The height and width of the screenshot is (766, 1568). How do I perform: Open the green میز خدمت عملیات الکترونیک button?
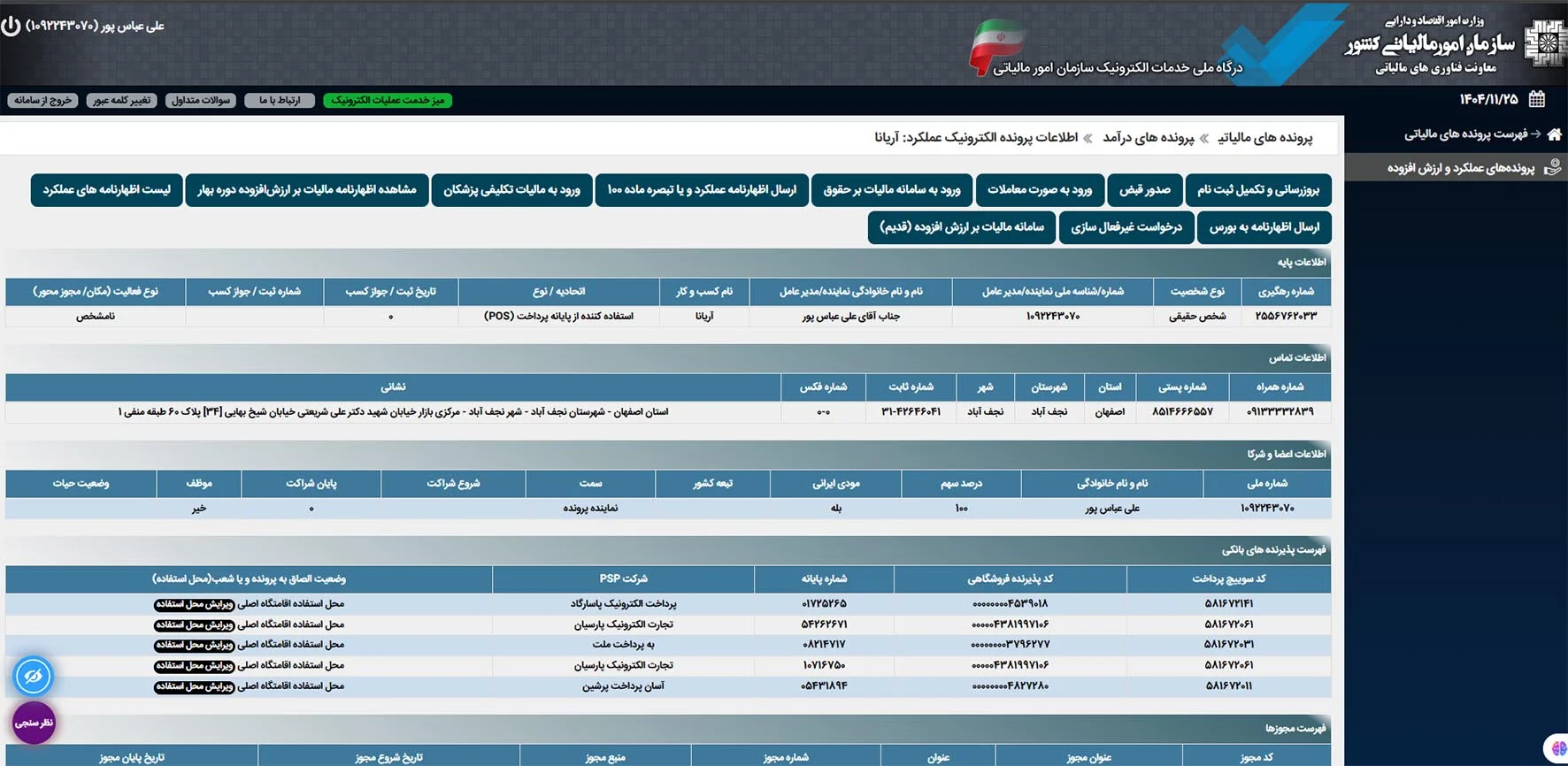tap(388, 101)
